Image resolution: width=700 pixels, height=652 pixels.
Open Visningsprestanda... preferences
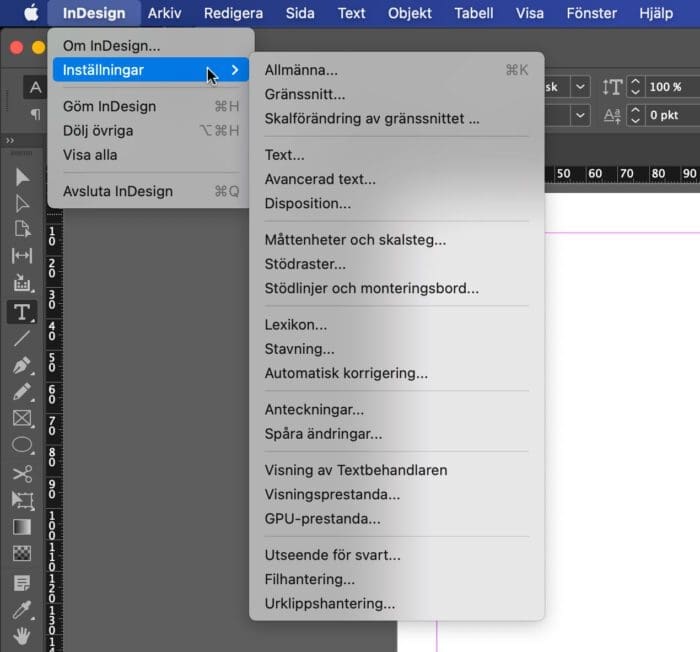tap(396, 494)
